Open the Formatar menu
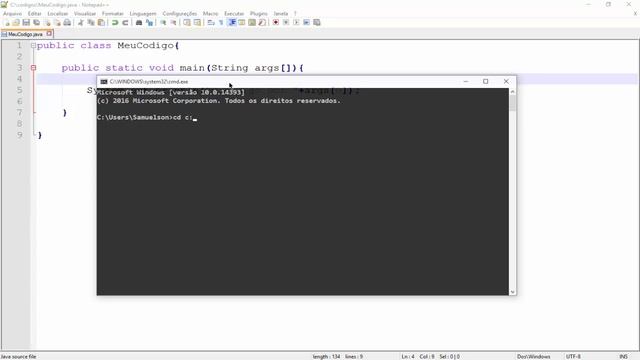The image size is (640, 360). click(x=113, y=13)
